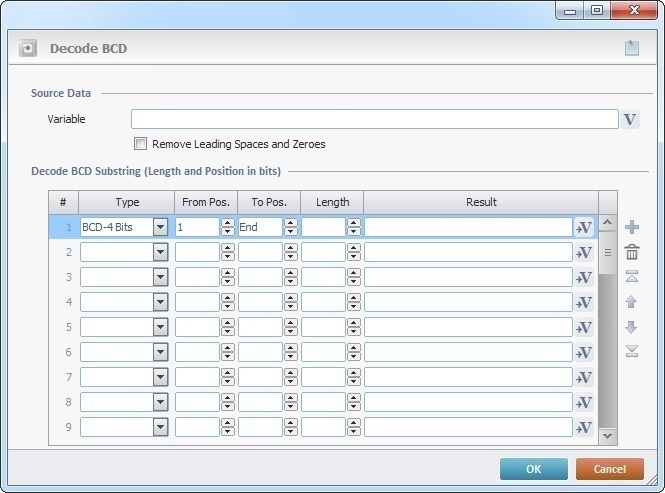Screen dimensions: 665x493
Task: Click the move-to-bottom arrow icon
Action: coord(631,351)
